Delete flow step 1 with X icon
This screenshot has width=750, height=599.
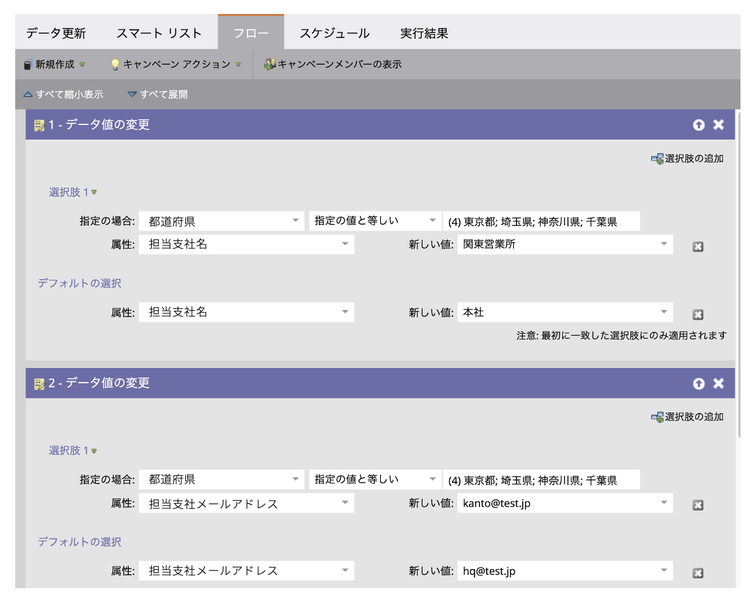(718, 125)
